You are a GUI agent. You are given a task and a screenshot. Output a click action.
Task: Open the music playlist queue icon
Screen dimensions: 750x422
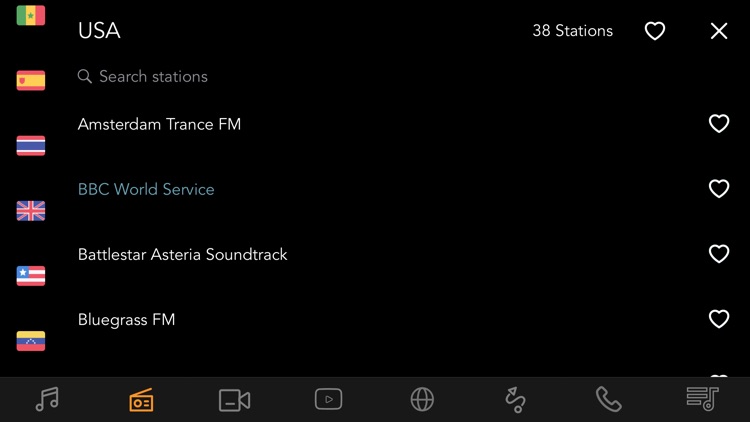point(702,399)
